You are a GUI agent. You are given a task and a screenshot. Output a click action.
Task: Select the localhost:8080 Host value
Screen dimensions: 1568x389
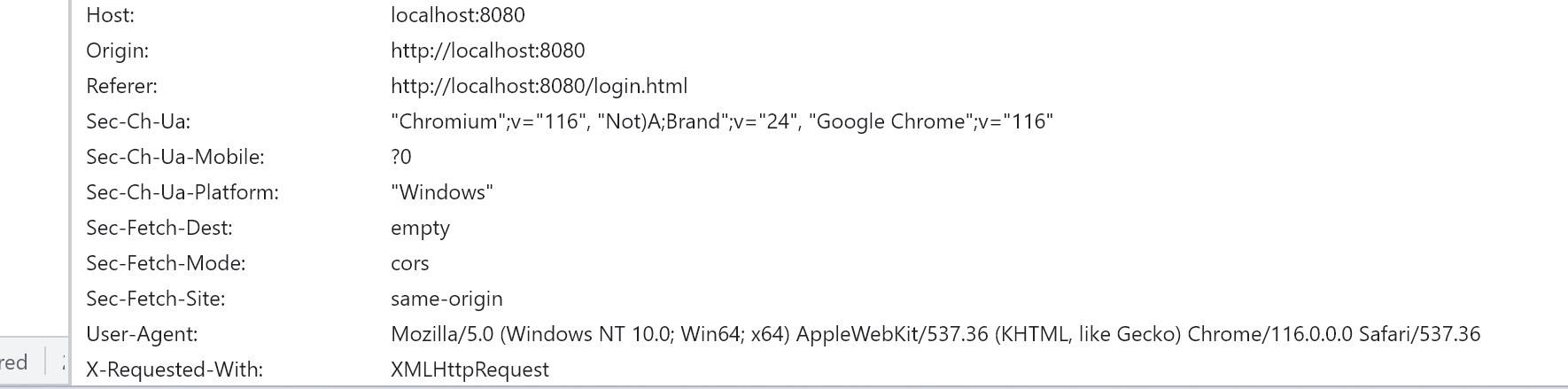[x=457, y=15]
